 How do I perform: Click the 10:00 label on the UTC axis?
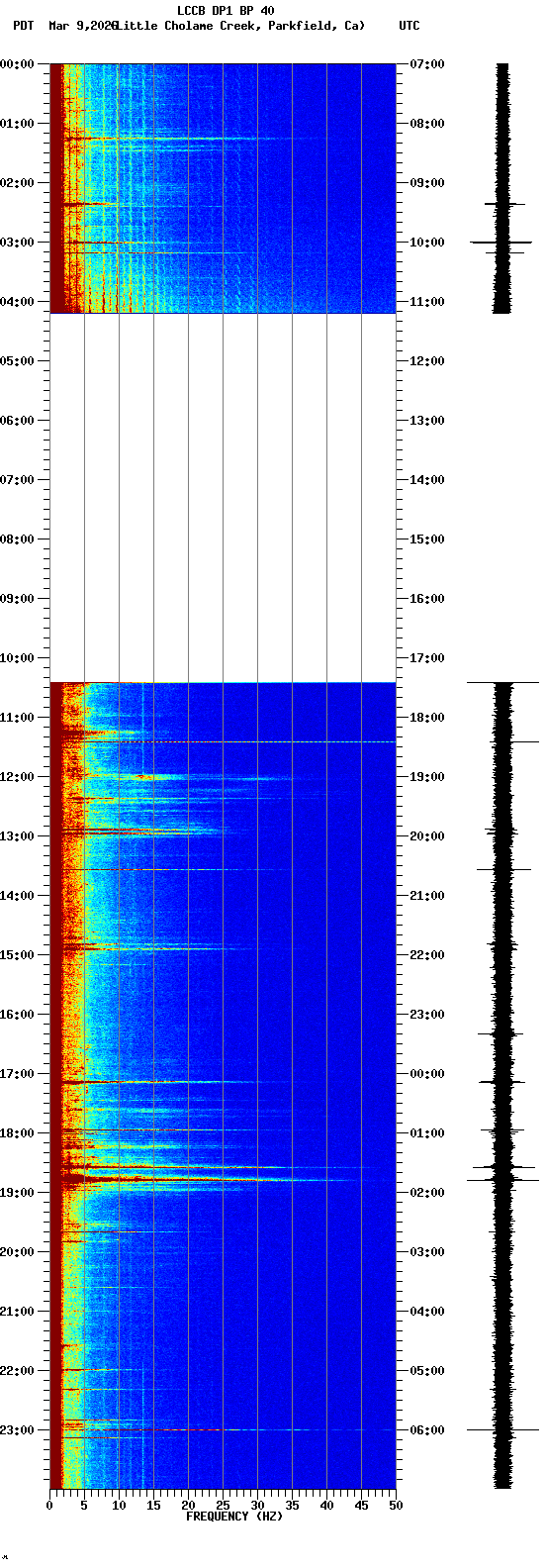coord(427,242)
